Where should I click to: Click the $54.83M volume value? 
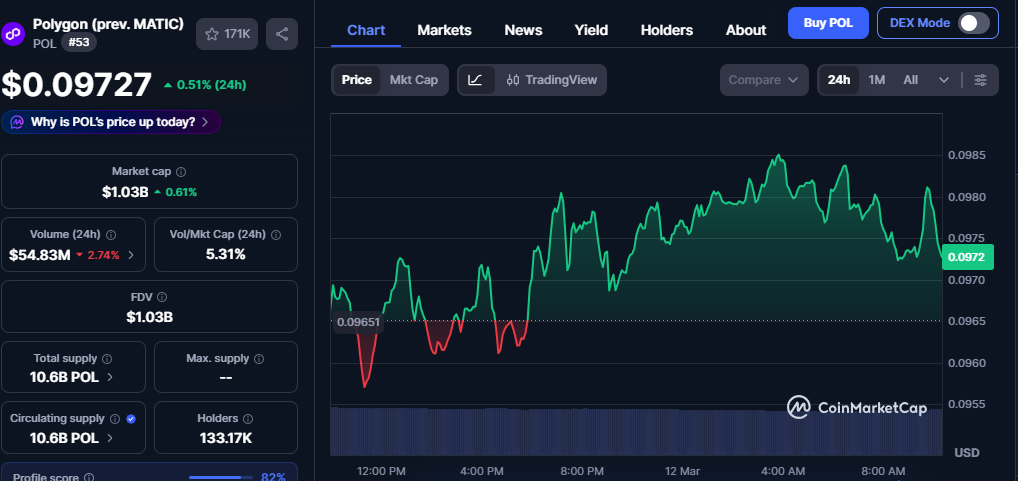[x=40, y=255]
